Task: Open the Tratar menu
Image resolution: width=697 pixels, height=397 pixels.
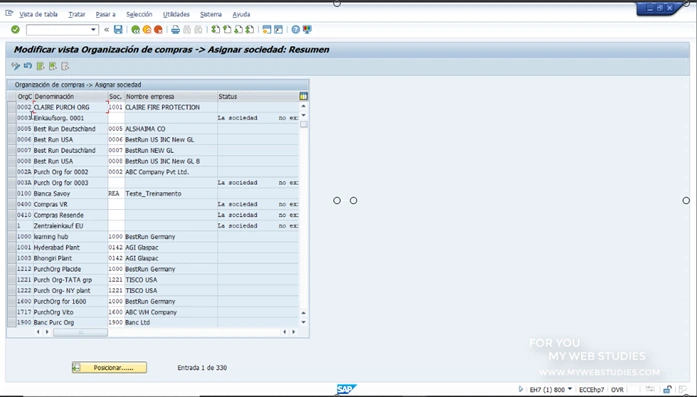Action: coord(76,14)
